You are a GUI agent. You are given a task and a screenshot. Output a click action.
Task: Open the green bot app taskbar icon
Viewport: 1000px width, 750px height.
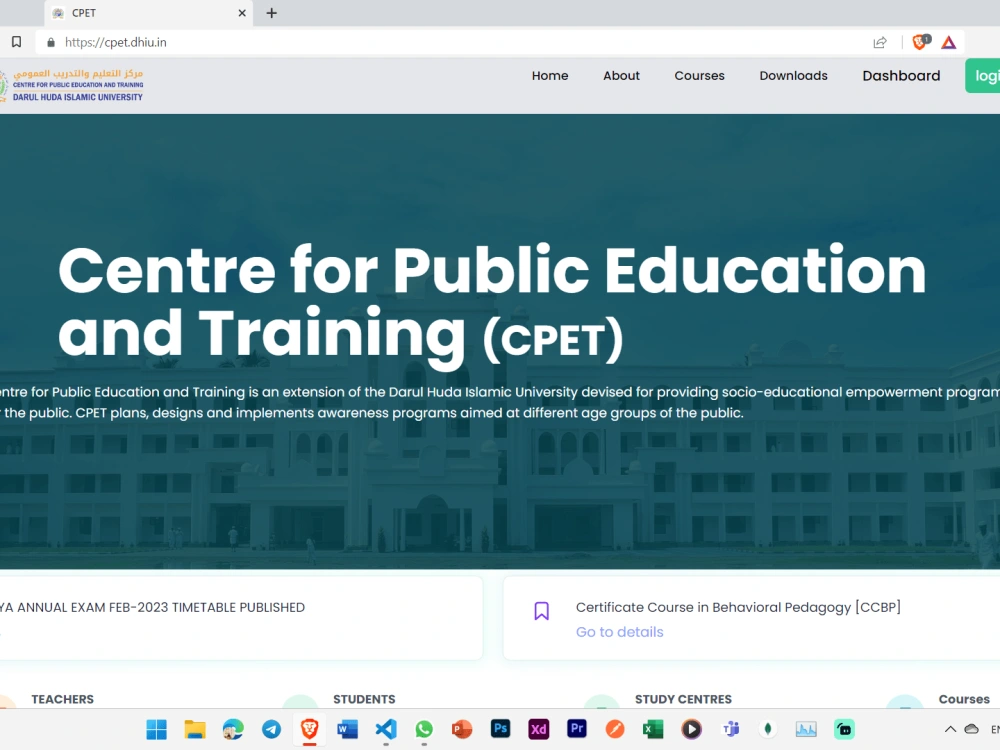tap(844, 729)
